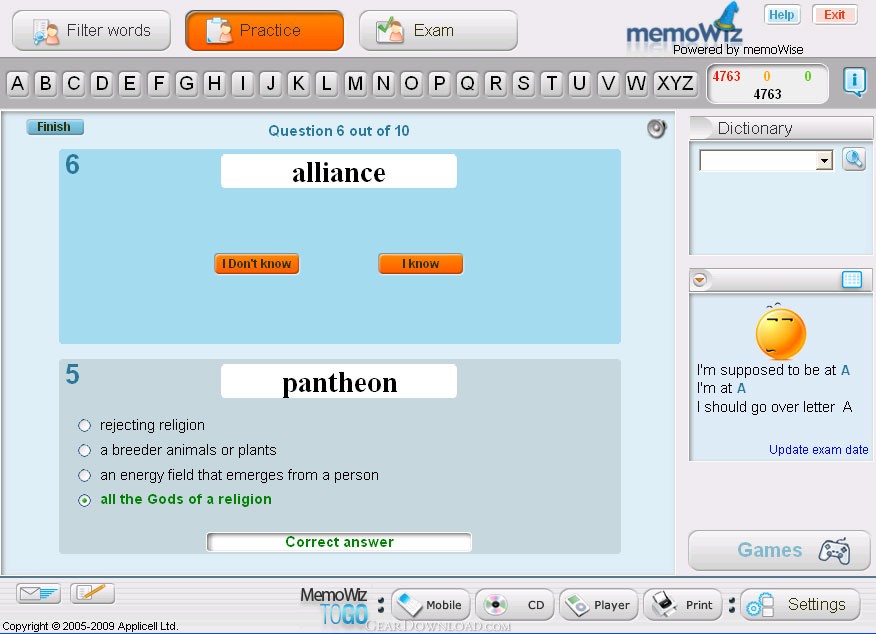Switch to the Practice tab

tap(264, 30)
